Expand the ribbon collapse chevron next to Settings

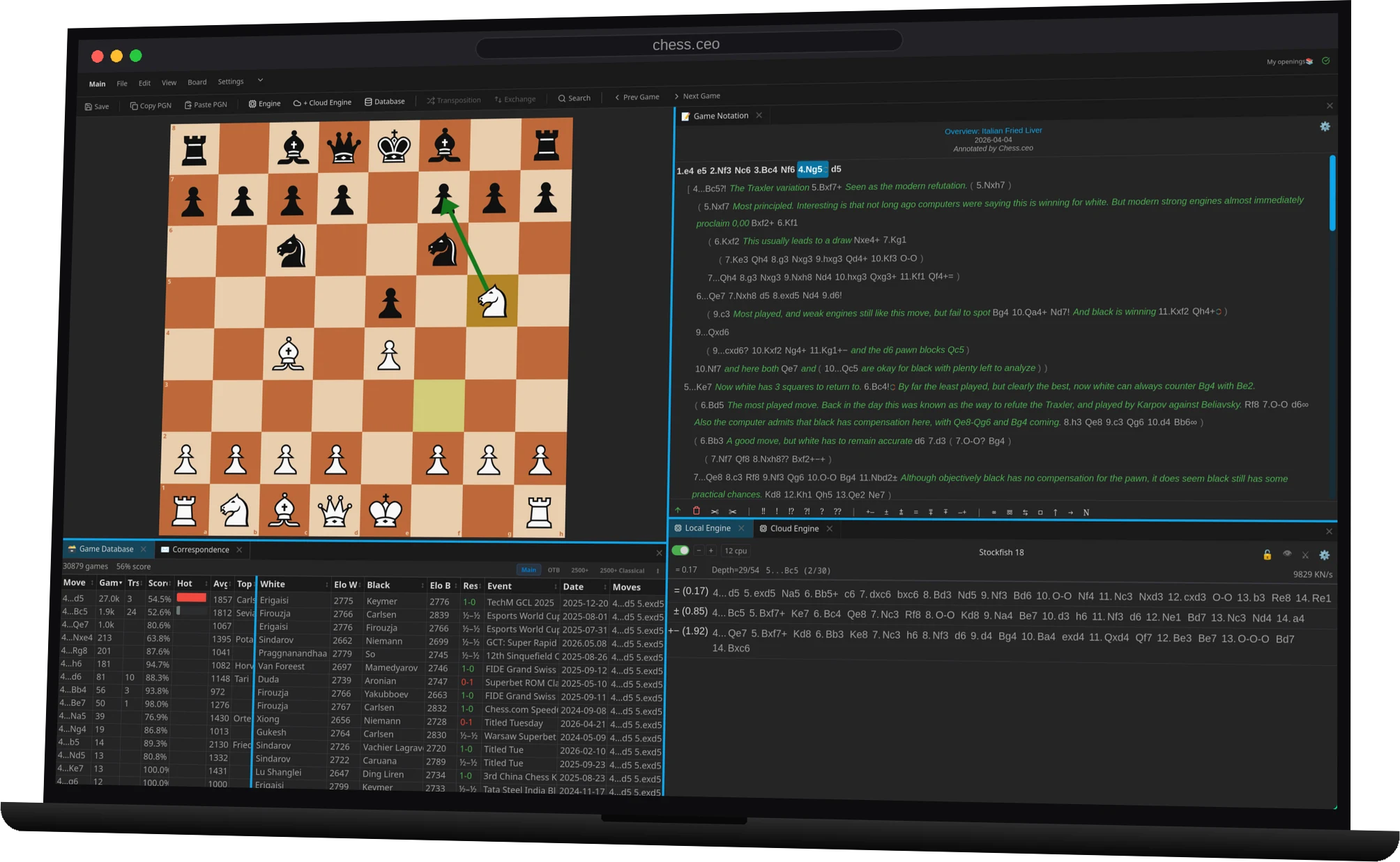(x=260, y=80)
